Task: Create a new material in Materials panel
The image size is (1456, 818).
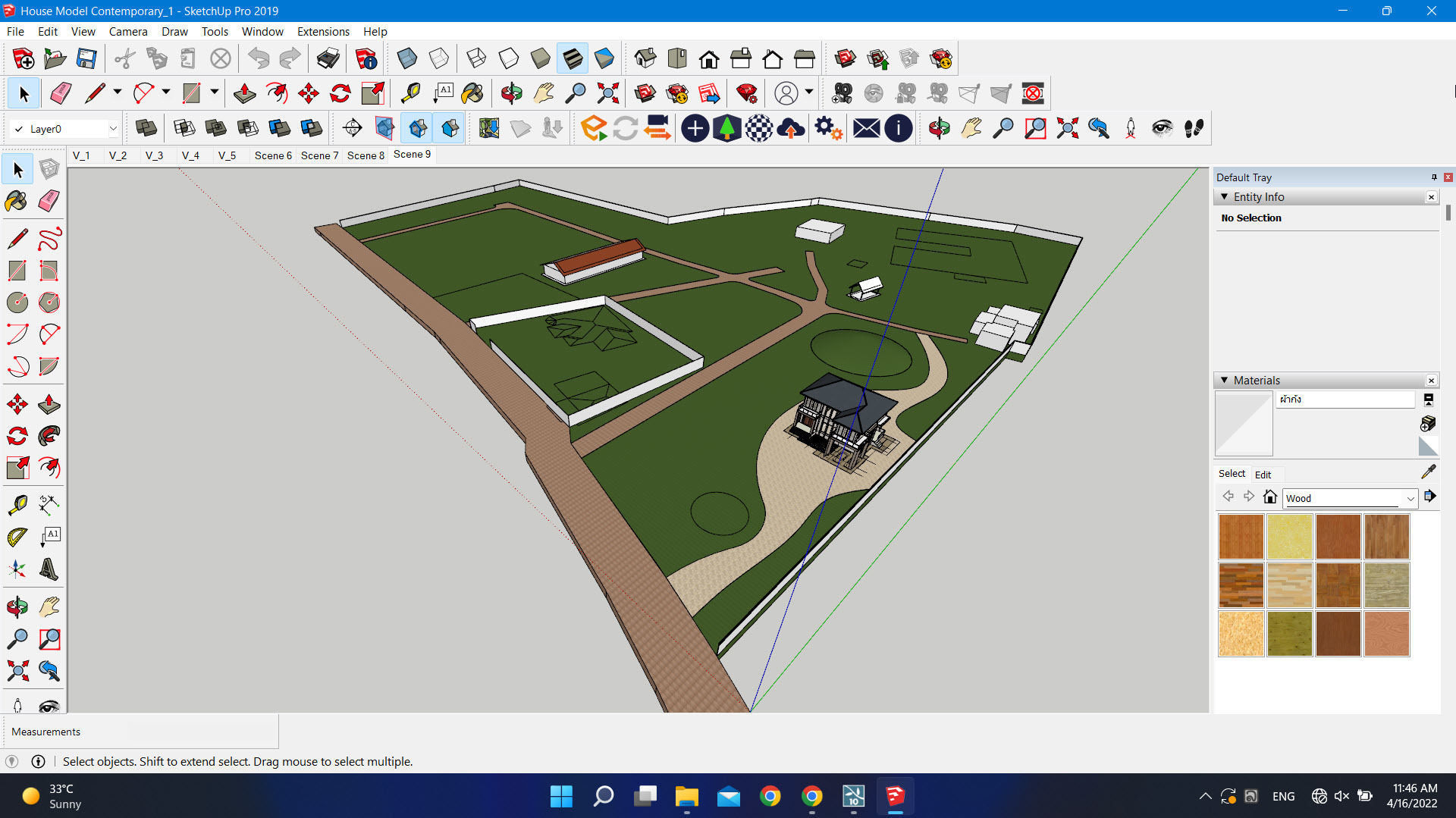Action: [x=1428, y=423]
